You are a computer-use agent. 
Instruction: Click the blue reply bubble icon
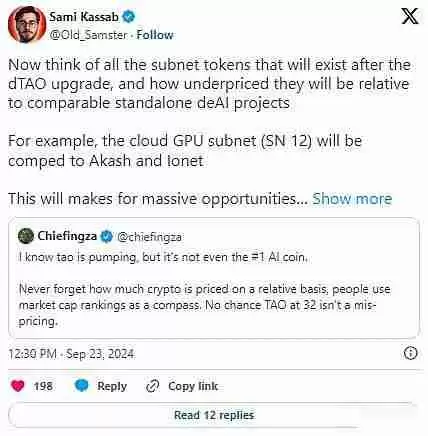[x=82, y=386]
